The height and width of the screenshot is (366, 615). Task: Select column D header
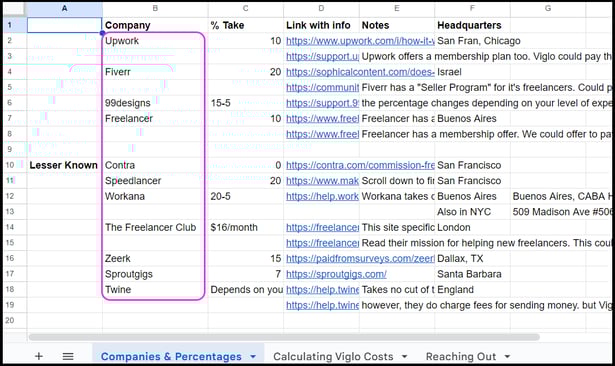click(321, 8)
